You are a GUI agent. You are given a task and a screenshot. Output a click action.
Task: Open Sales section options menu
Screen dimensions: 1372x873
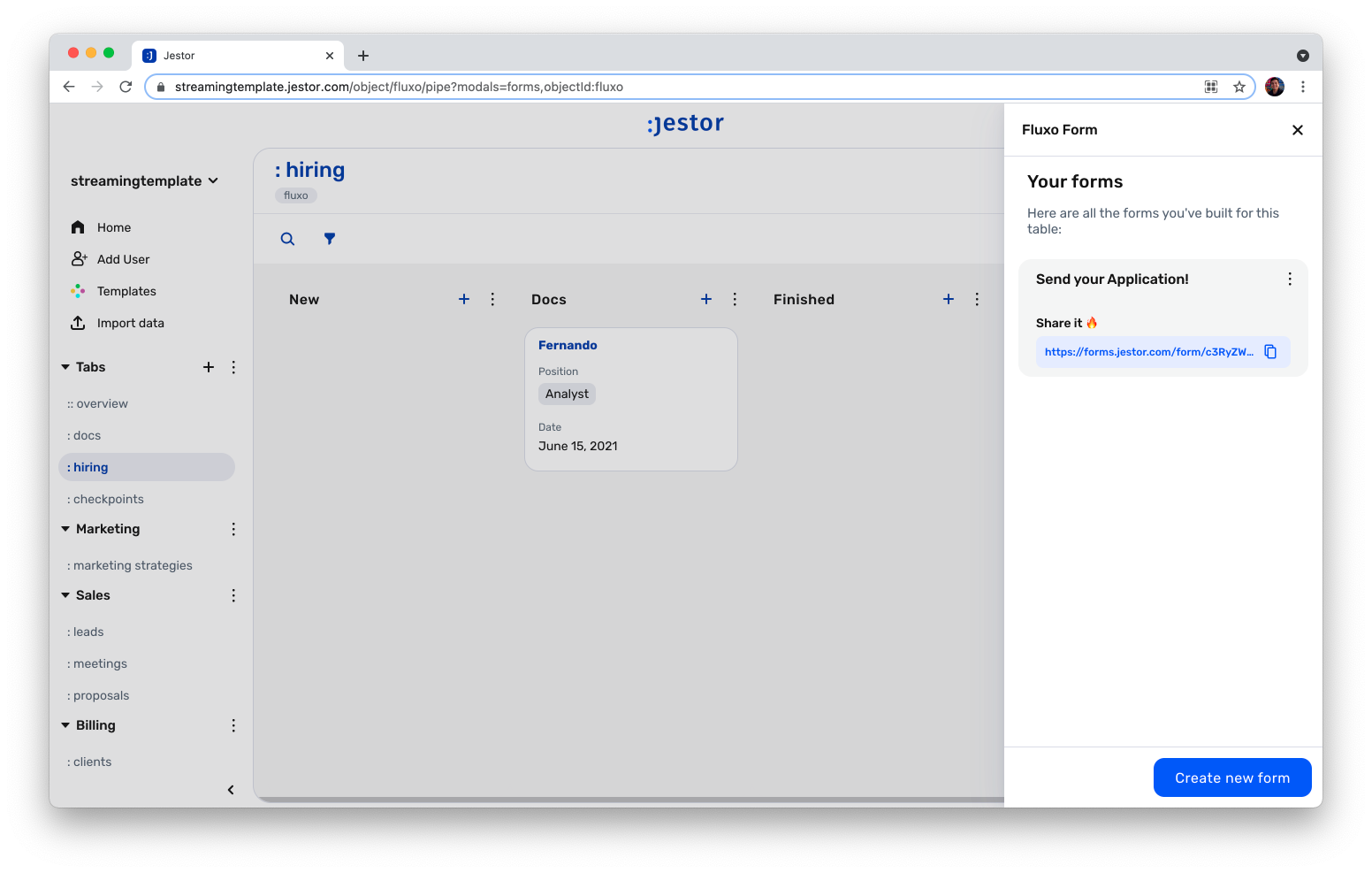pyautogui.click(x=233, y=595)
